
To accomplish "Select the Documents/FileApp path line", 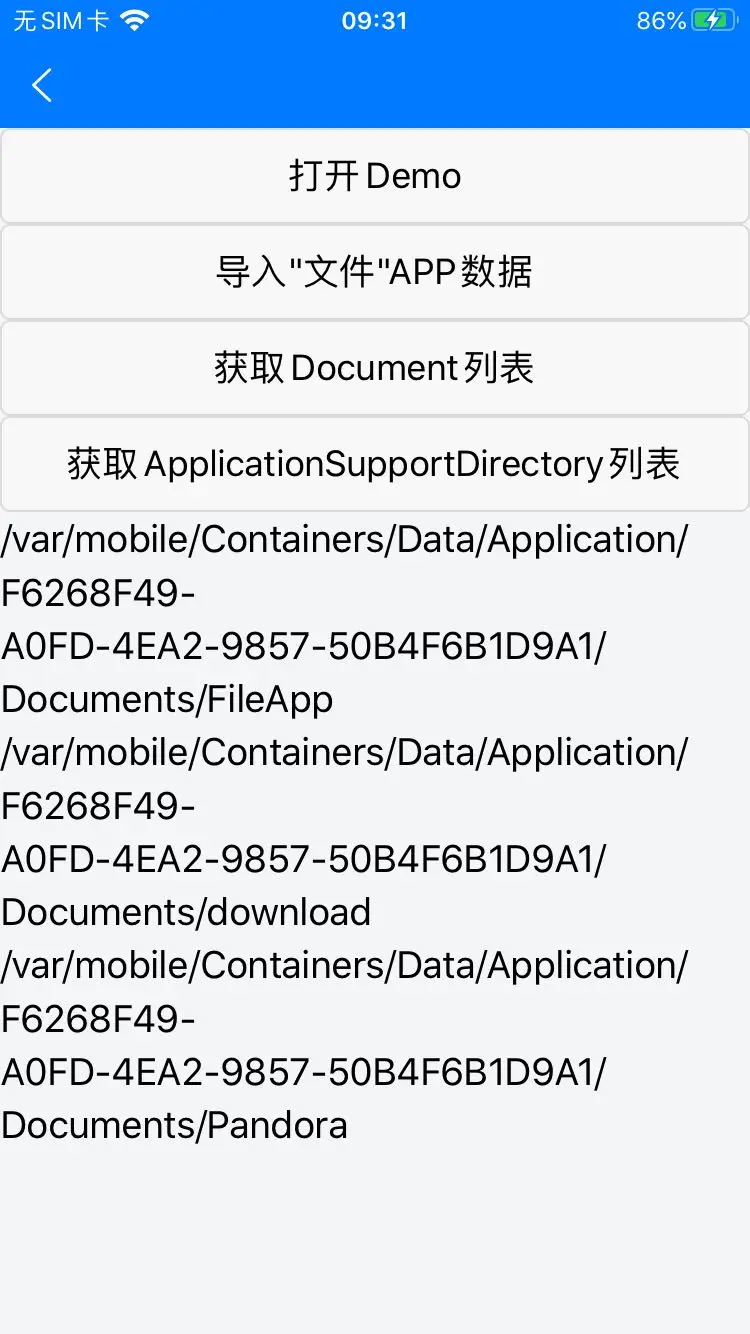I will tap(167, 699).
